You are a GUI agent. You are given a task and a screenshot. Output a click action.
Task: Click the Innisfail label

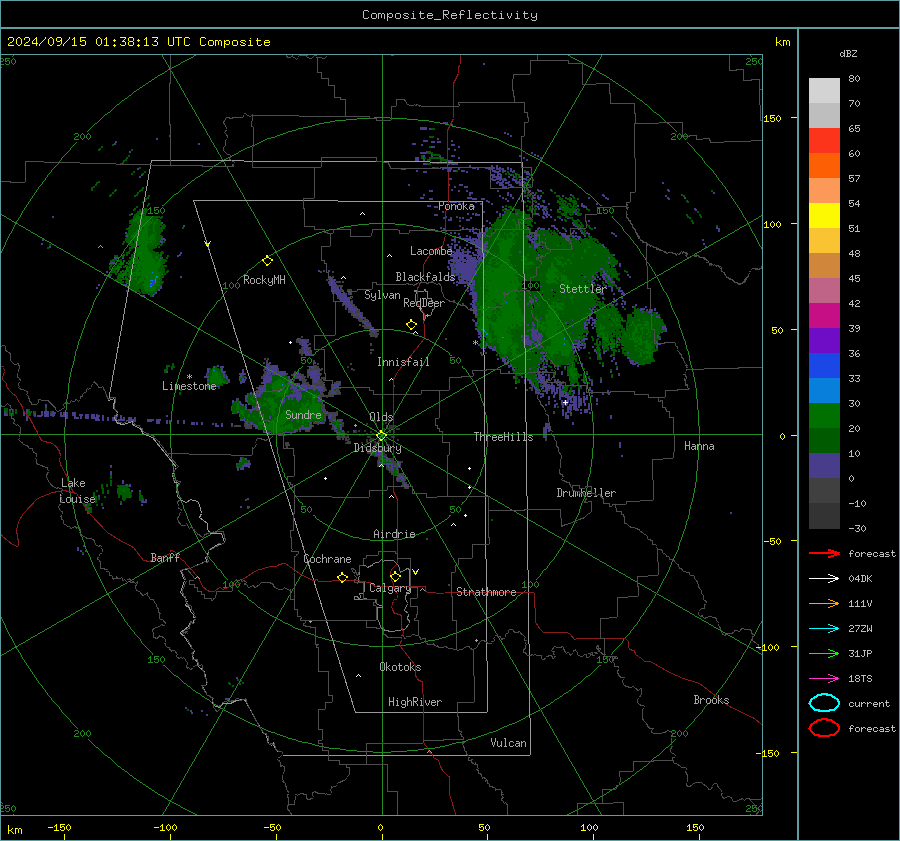pyautogui.click(x=403, y=362)
